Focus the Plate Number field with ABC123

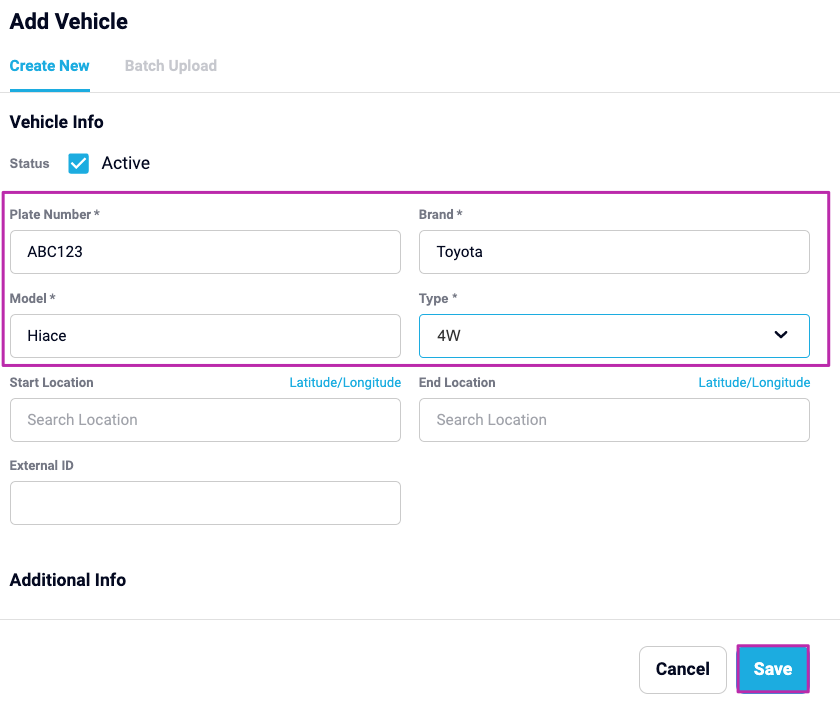point(205,252)
